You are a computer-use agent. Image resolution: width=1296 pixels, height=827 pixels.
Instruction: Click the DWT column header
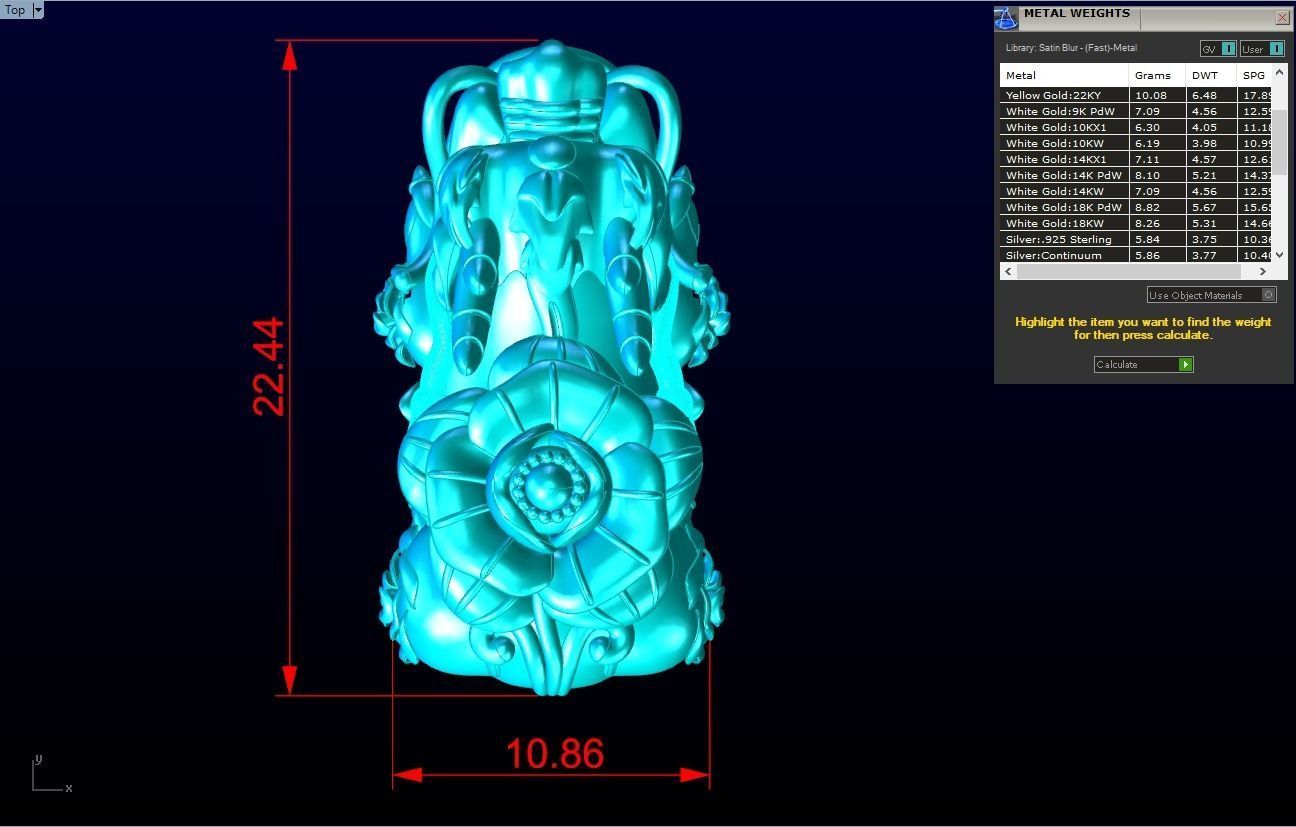(1211, 75)
